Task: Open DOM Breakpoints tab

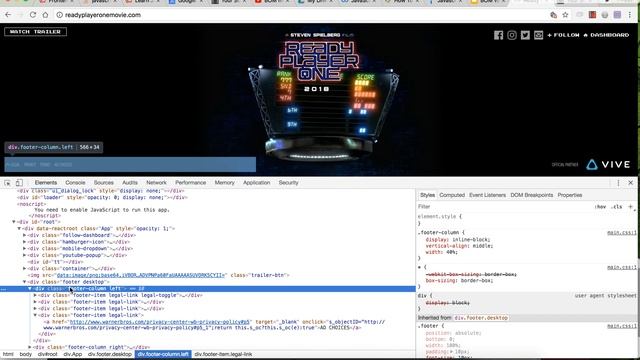Action: coord(531,195)
